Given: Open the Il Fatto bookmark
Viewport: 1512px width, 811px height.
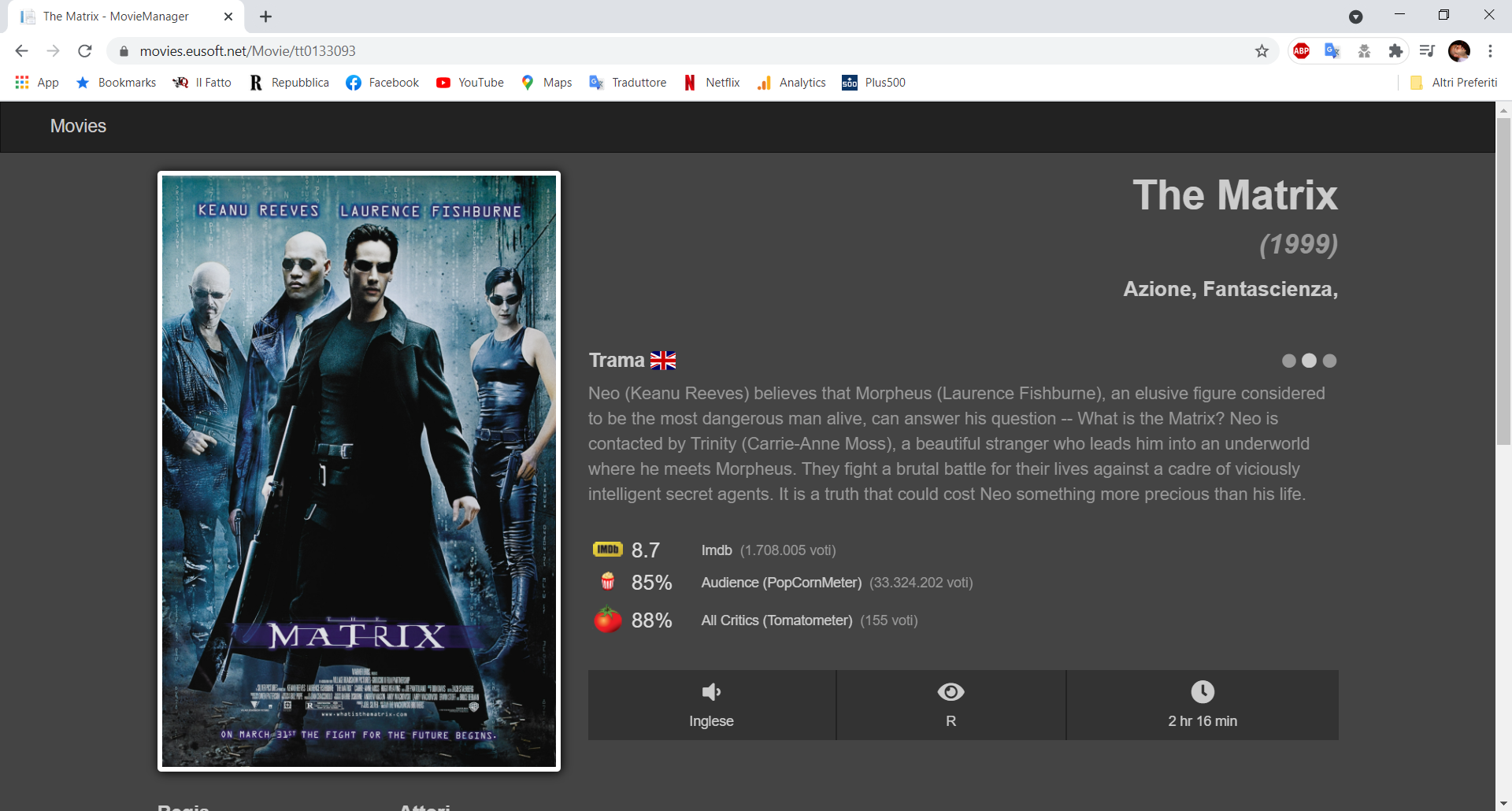Looking at the screenshot, I should [202, 83].
